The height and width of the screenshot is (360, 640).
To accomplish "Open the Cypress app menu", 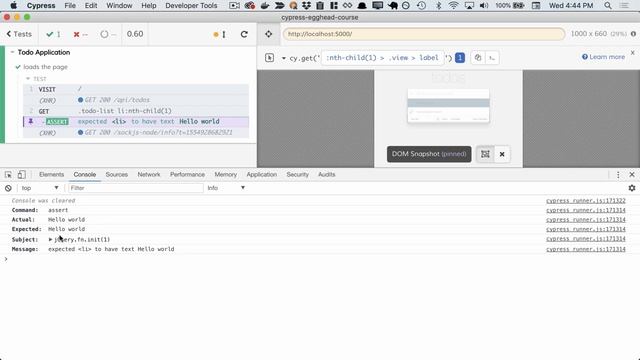I will 41,6.
